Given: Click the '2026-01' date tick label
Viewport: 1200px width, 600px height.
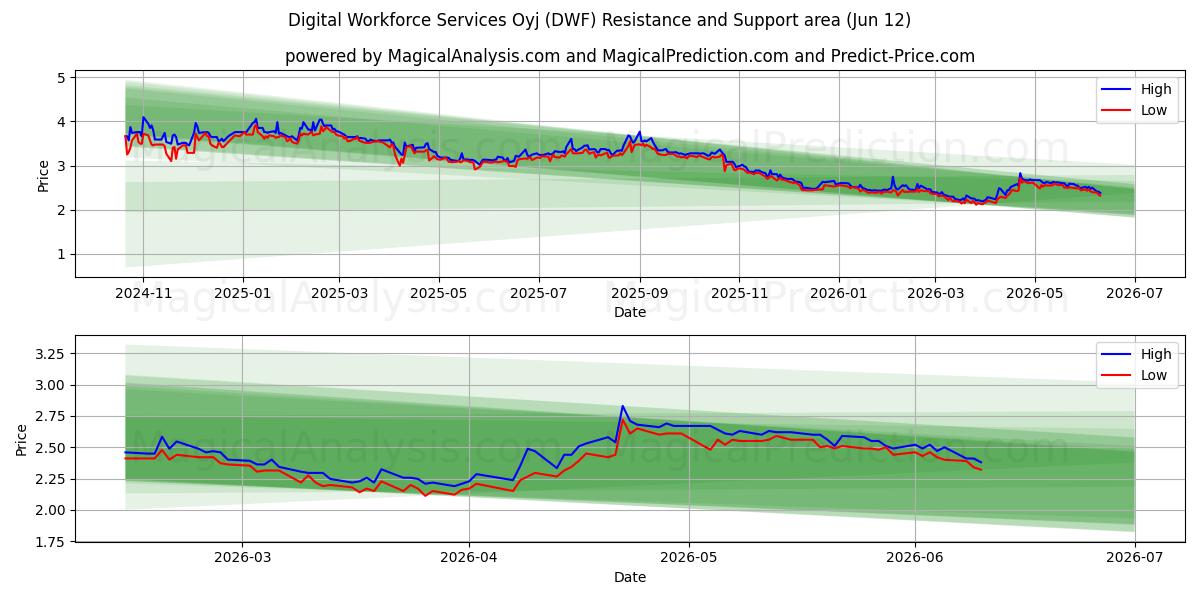Looking at the screenshot, I should coord(839,293).
